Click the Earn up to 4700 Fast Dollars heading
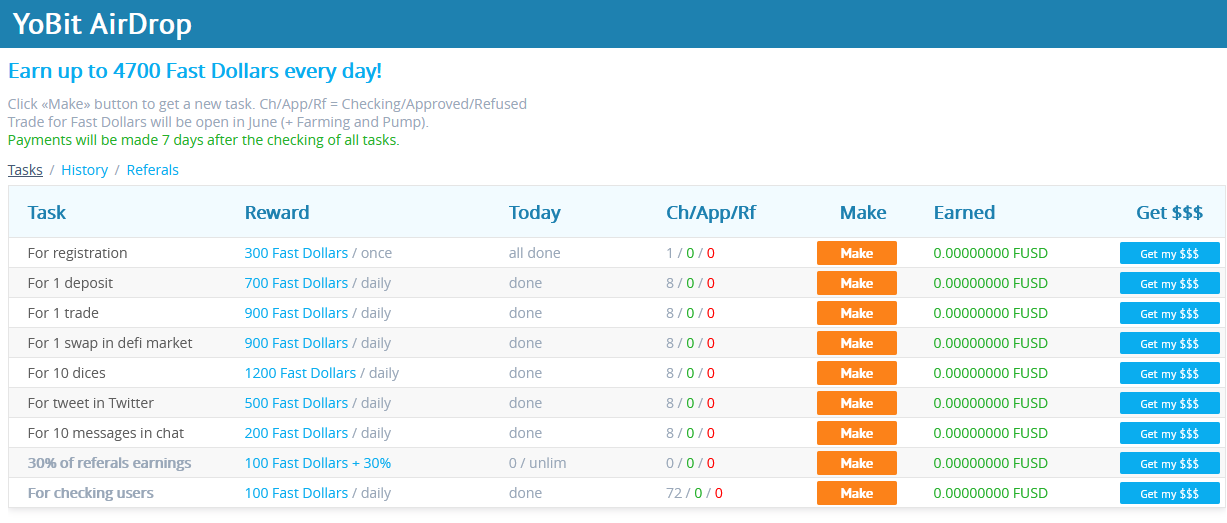 click(195, 71)
